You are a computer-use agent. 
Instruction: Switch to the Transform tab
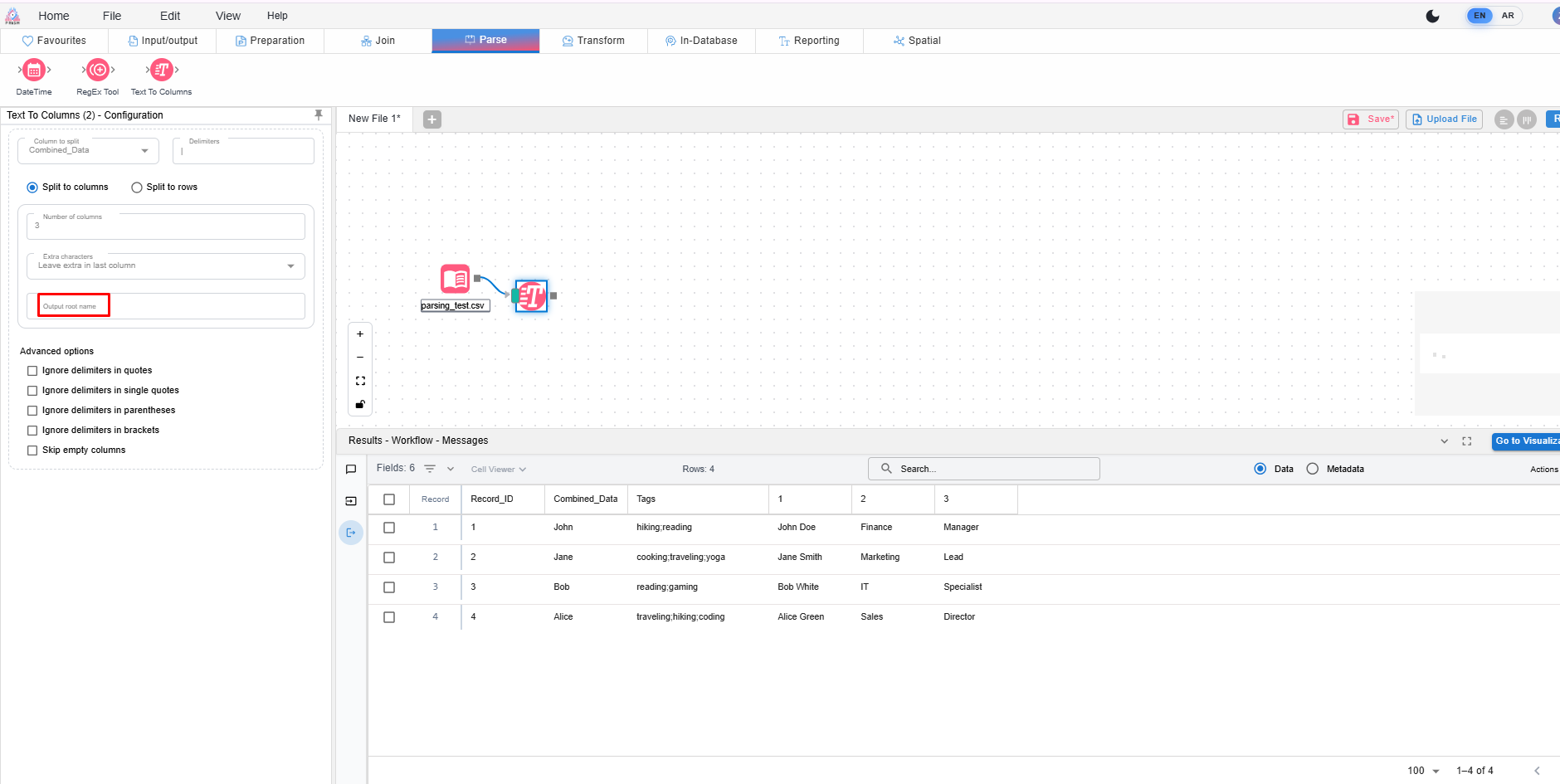593,41
